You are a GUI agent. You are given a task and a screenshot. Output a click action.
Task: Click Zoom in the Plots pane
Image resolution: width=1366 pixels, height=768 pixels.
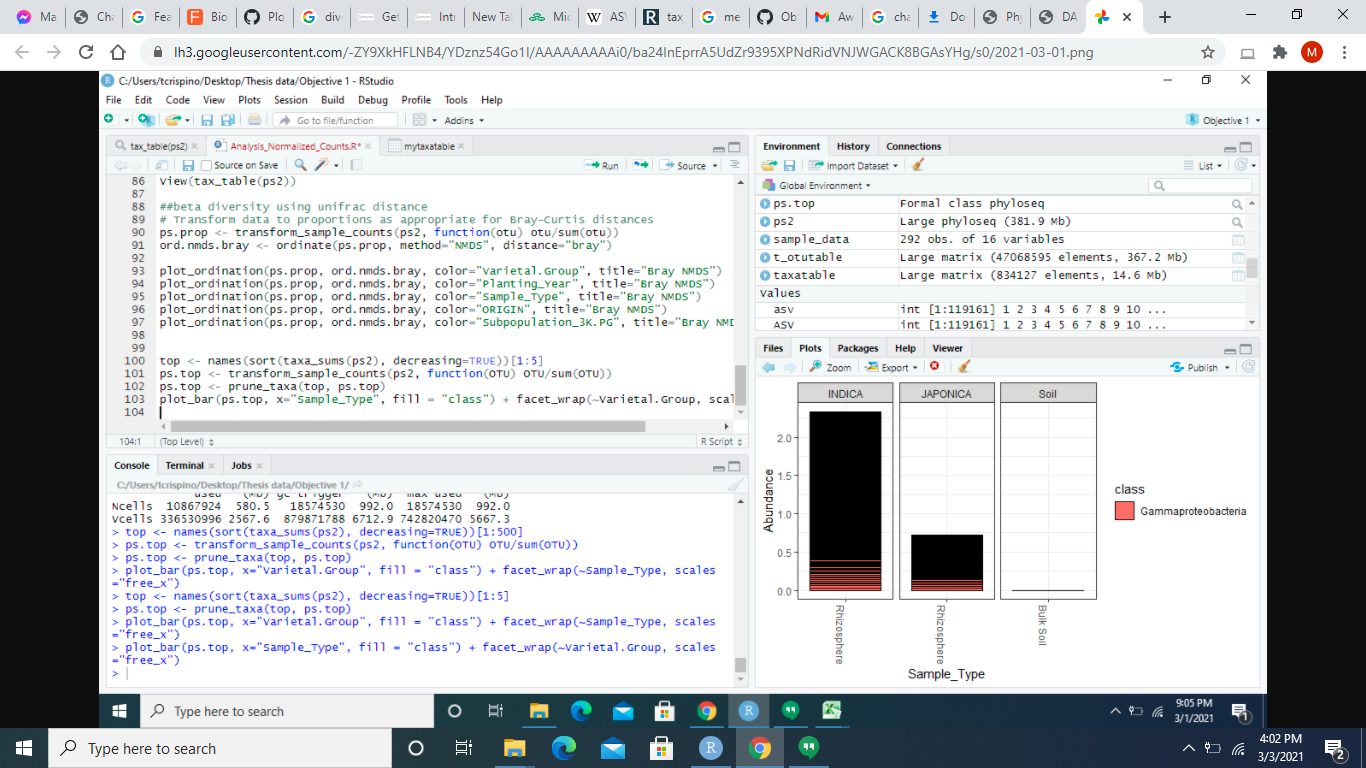(x=832, y=367)
